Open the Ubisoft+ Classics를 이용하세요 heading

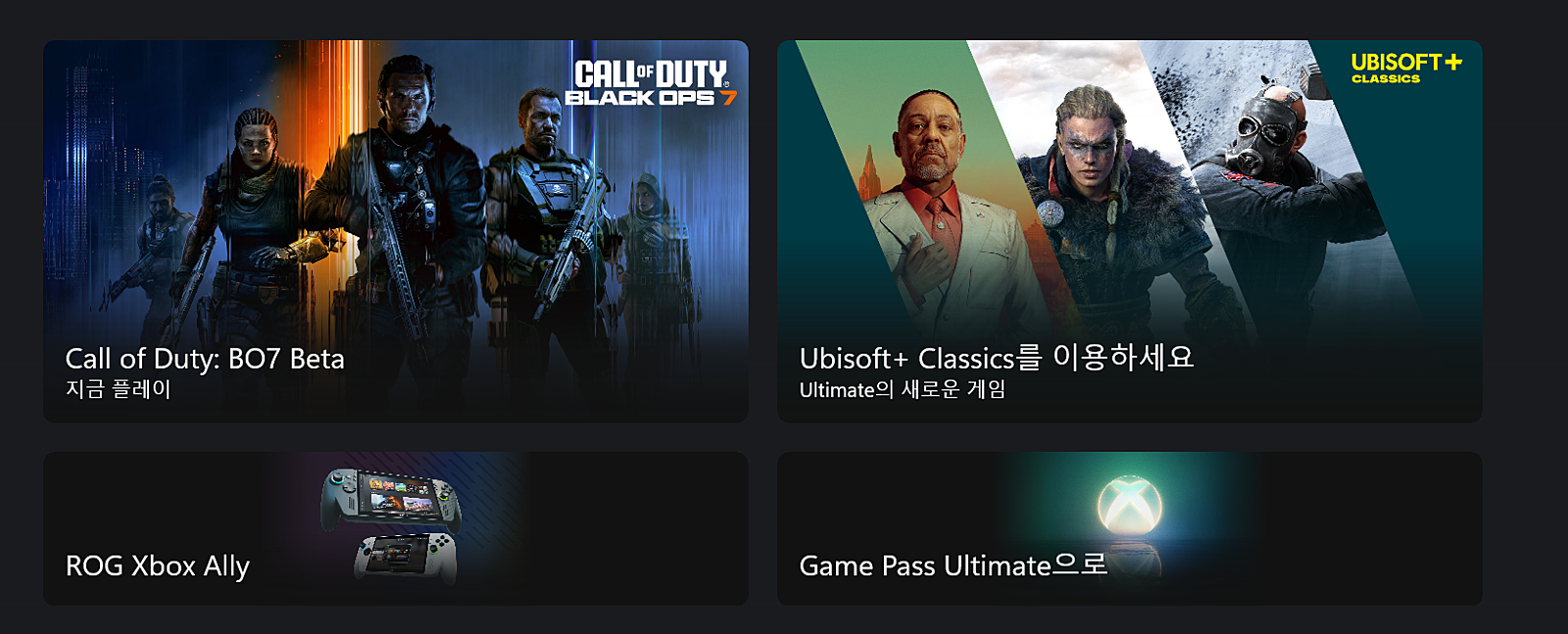coord(997,358)
